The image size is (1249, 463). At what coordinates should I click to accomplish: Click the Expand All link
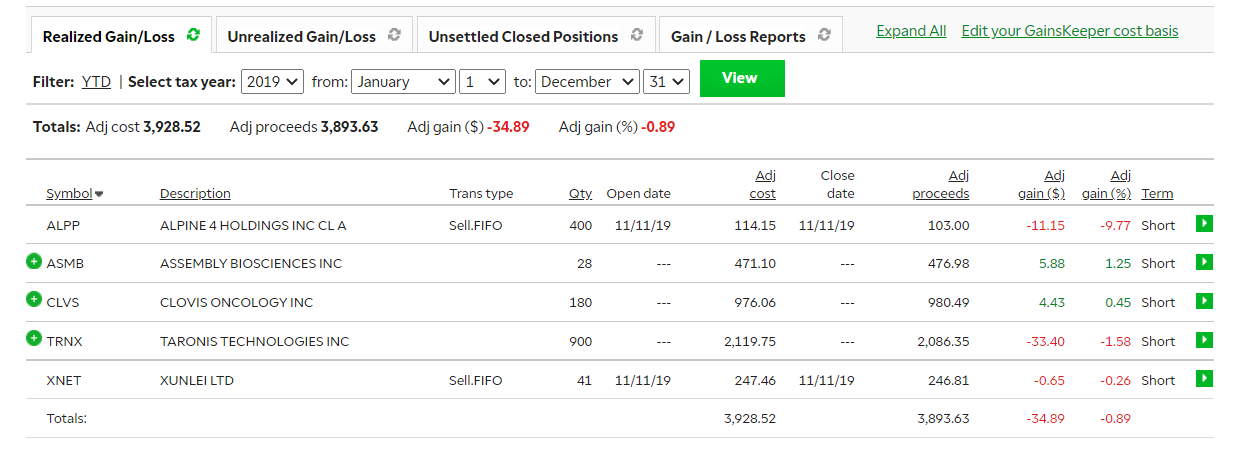point(911,31)
